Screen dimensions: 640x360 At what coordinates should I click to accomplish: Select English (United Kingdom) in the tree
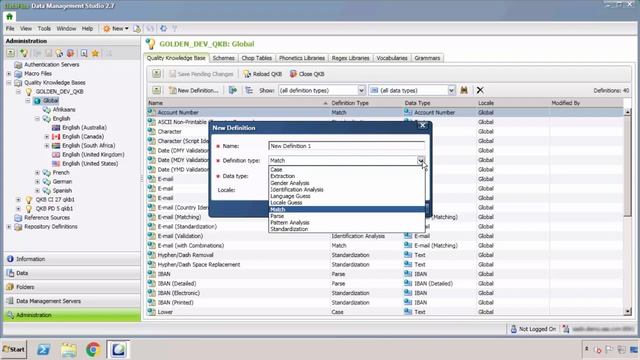(93, 154)
